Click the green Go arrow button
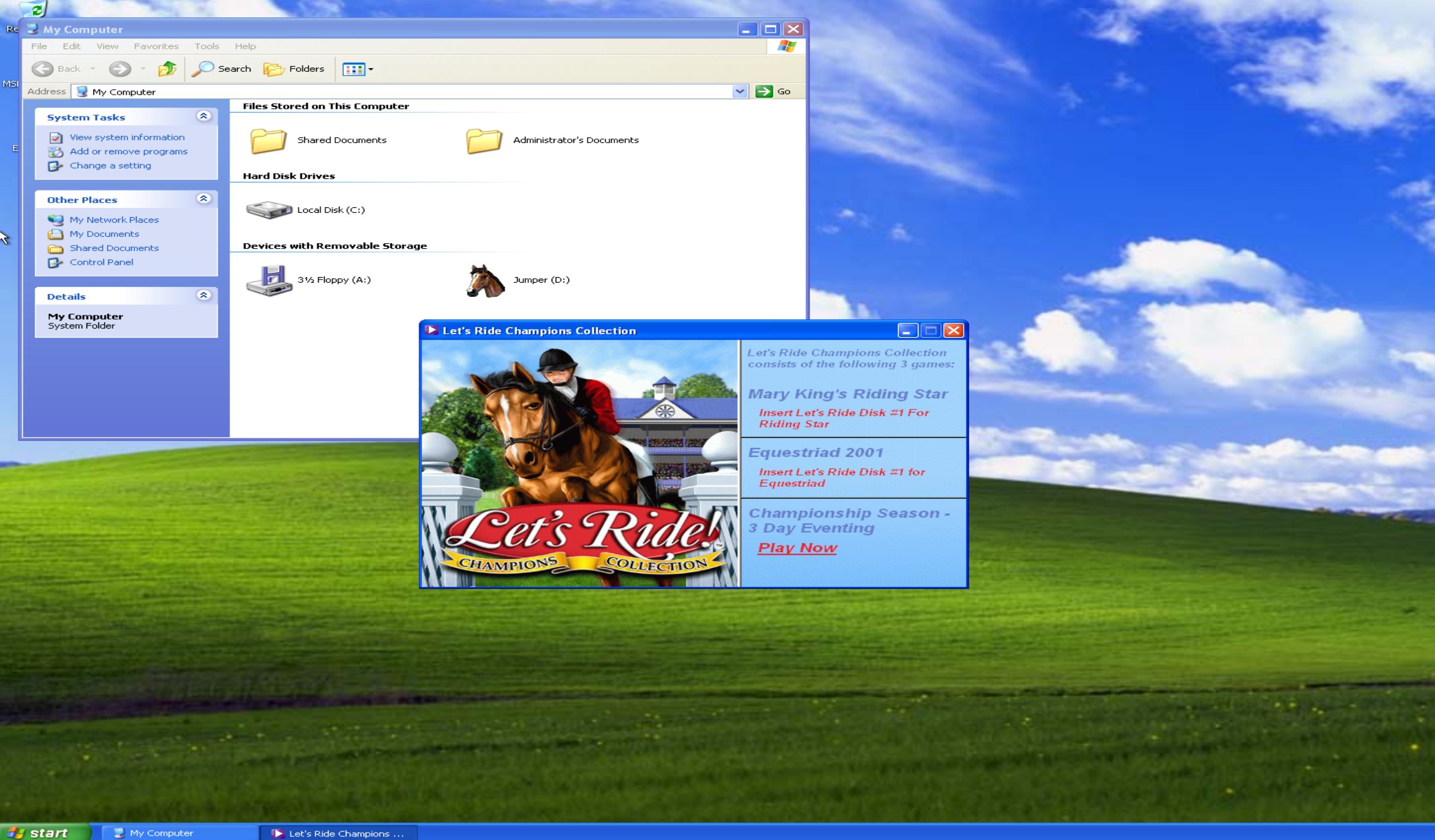 tap(765, 92)
